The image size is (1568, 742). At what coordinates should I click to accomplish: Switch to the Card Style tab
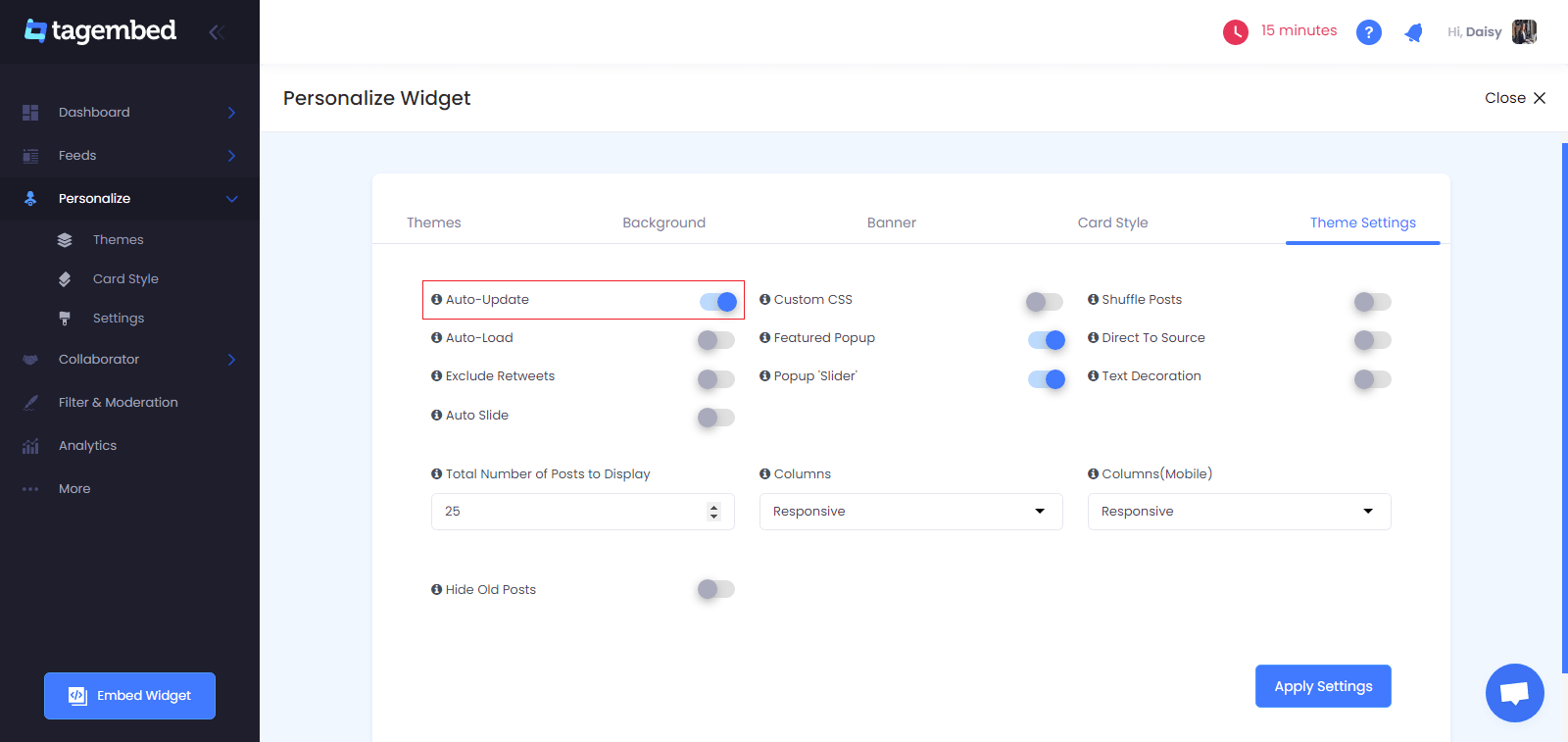pos(1112,223)
